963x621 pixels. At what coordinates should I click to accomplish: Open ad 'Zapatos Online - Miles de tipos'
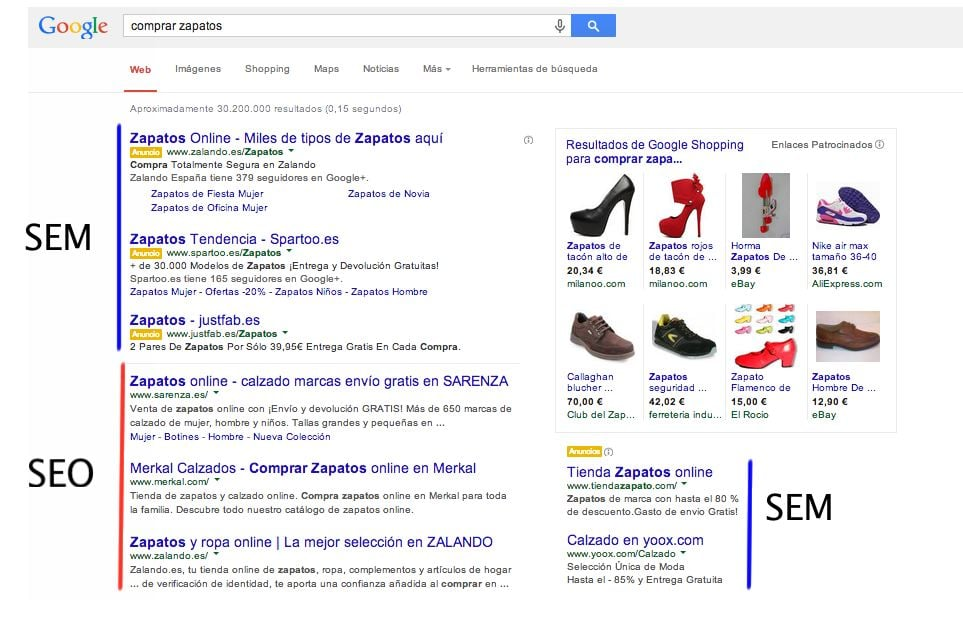pos(286,138)
